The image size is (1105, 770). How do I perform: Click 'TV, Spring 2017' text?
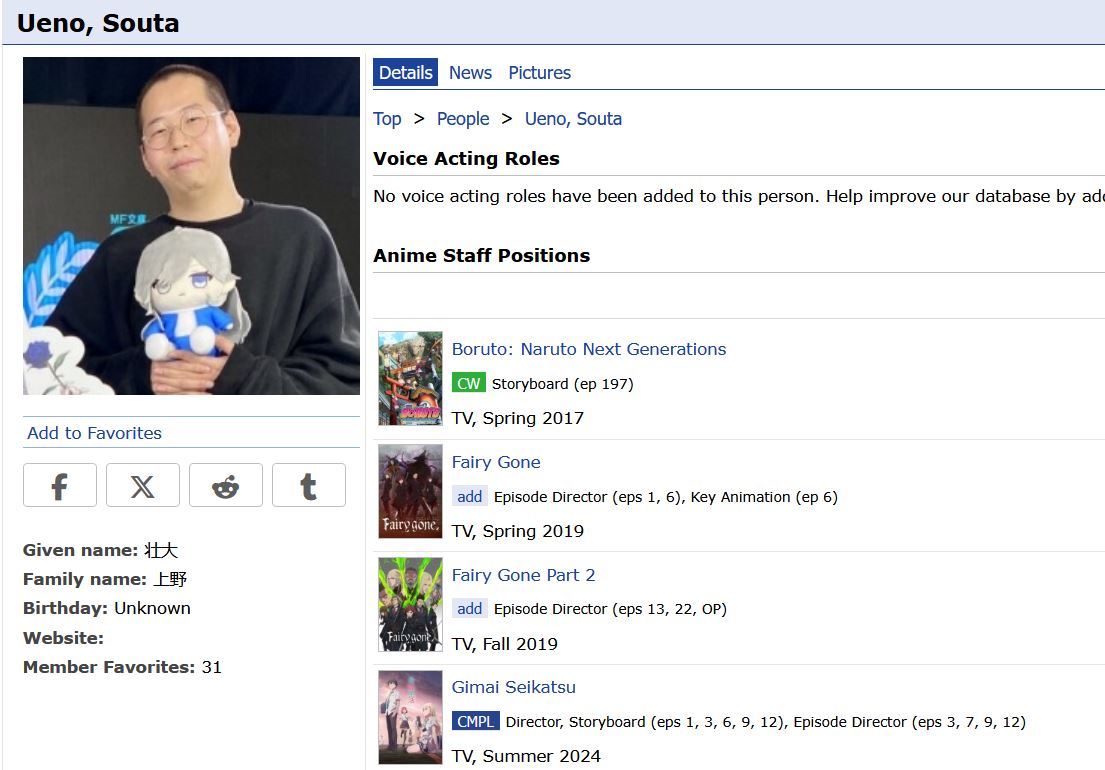pyautogui.click(x=517, y=418)
